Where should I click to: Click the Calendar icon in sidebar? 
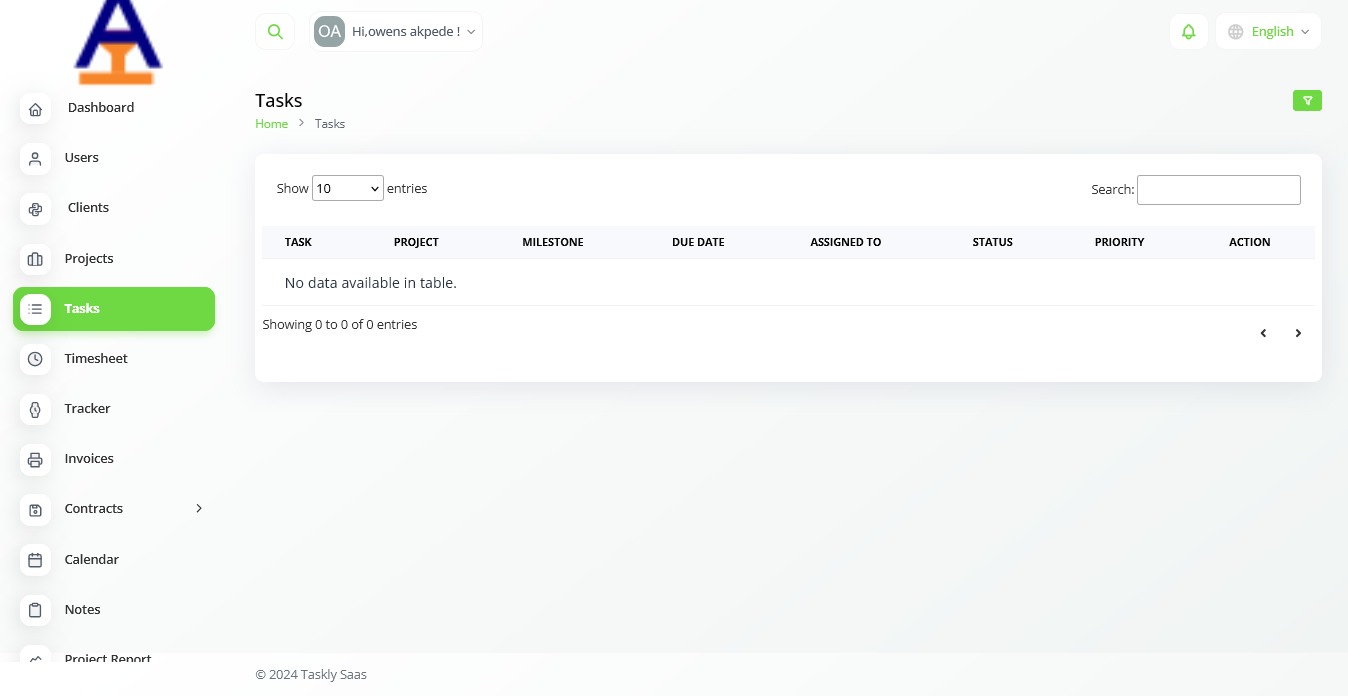pyautogui.click(x=35, y=560)
